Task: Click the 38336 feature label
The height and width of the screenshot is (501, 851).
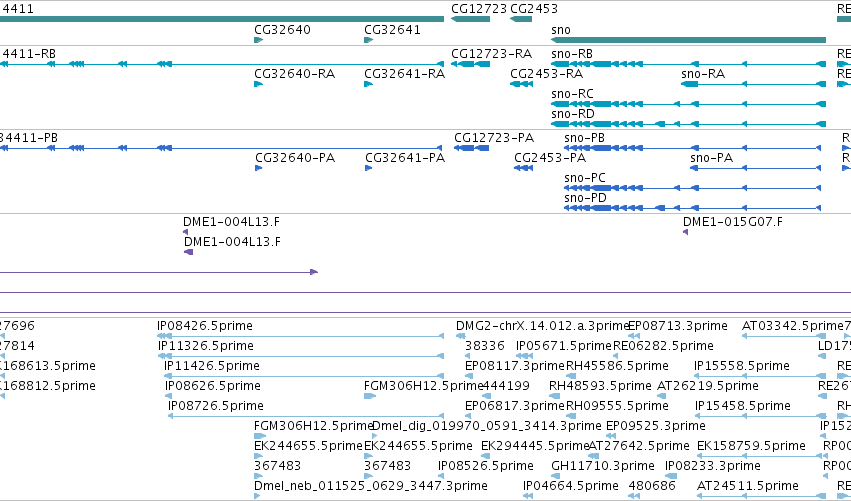Action: [x=485, y=346]
